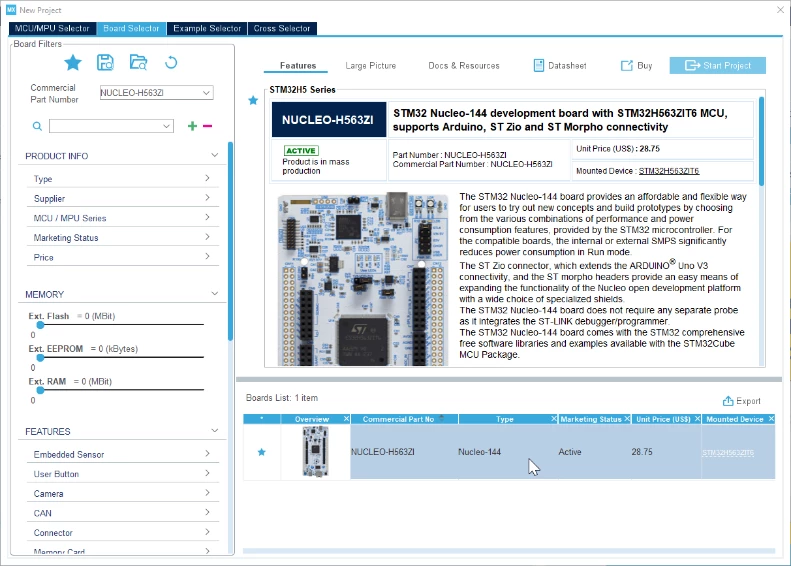Expand the Marketing Status filter
Screen dimensions: 791x566
point(123,238)
